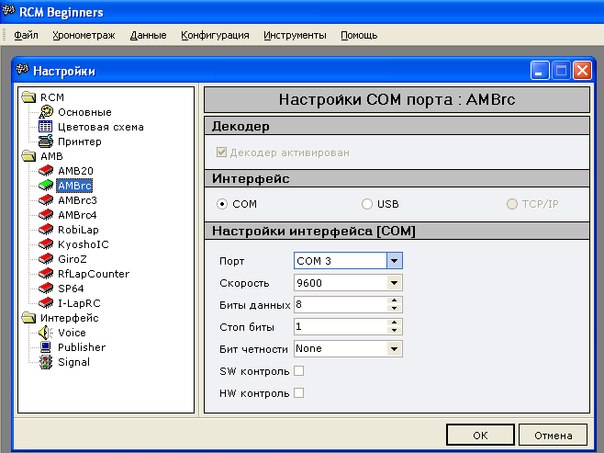Open the Хронометраж menu
Viewport: 604px width, 453px height.
(84, 35)
